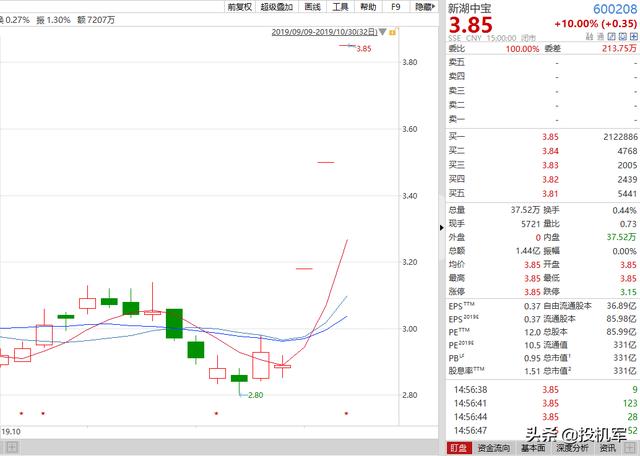The width and height of the screenshot is (640, 456).
Task: Click the 14:56:38 trade row
Action: click(543, 389)
